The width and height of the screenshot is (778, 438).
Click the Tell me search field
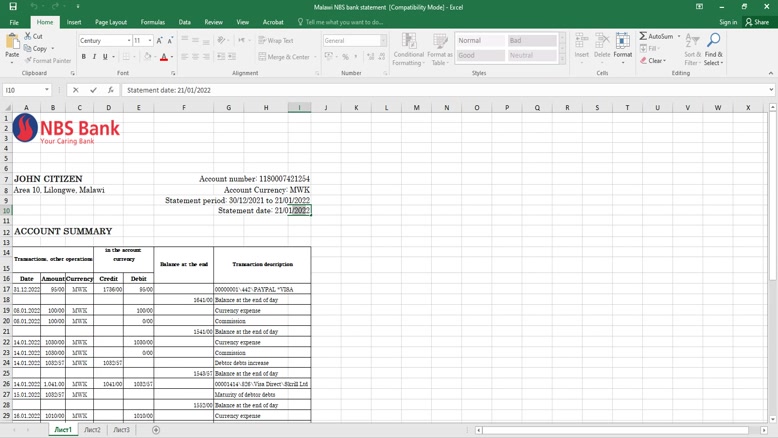[x=344, y=22]
